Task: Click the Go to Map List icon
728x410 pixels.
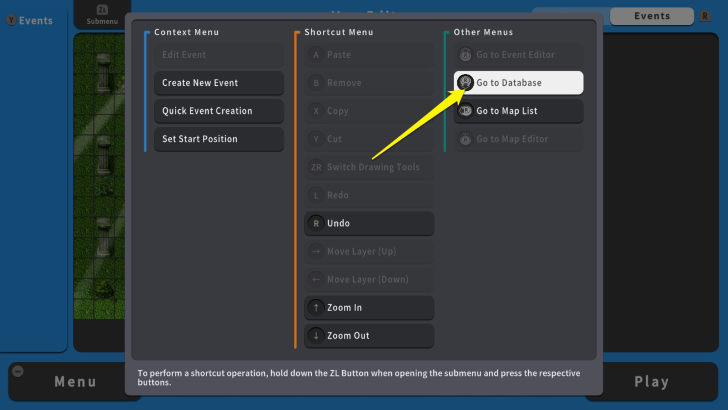Action: click(x=465, y=111)
